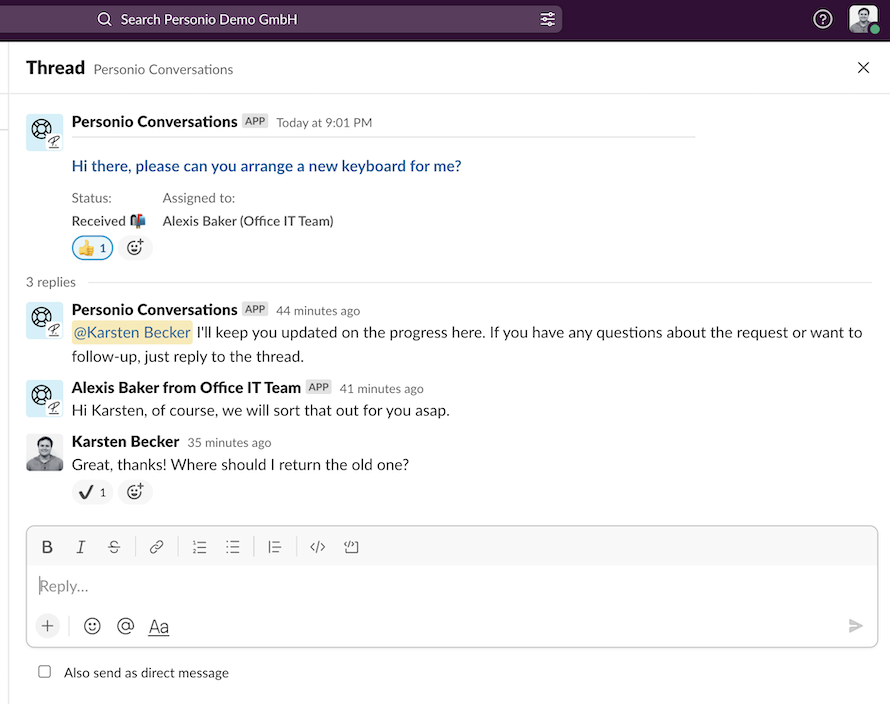Add reaction to Karsten Becker's reply
Image resolution: width=890 pixels, height=704 pixels.
click(x=135, y=492)
